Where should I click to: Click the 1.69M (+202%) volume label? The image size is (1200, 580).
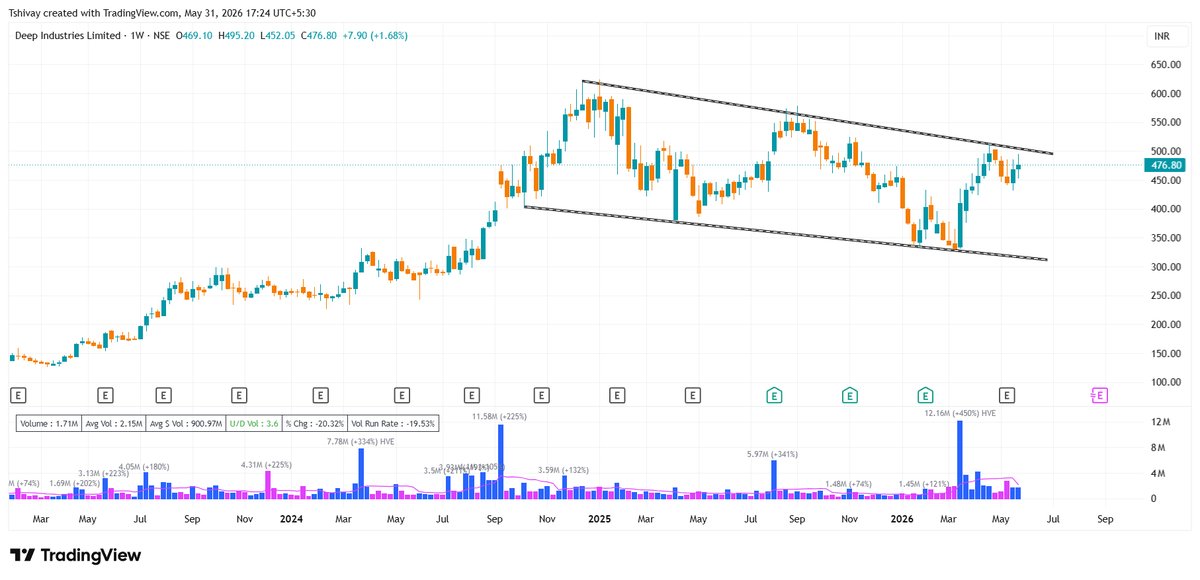tap(76, 484)
